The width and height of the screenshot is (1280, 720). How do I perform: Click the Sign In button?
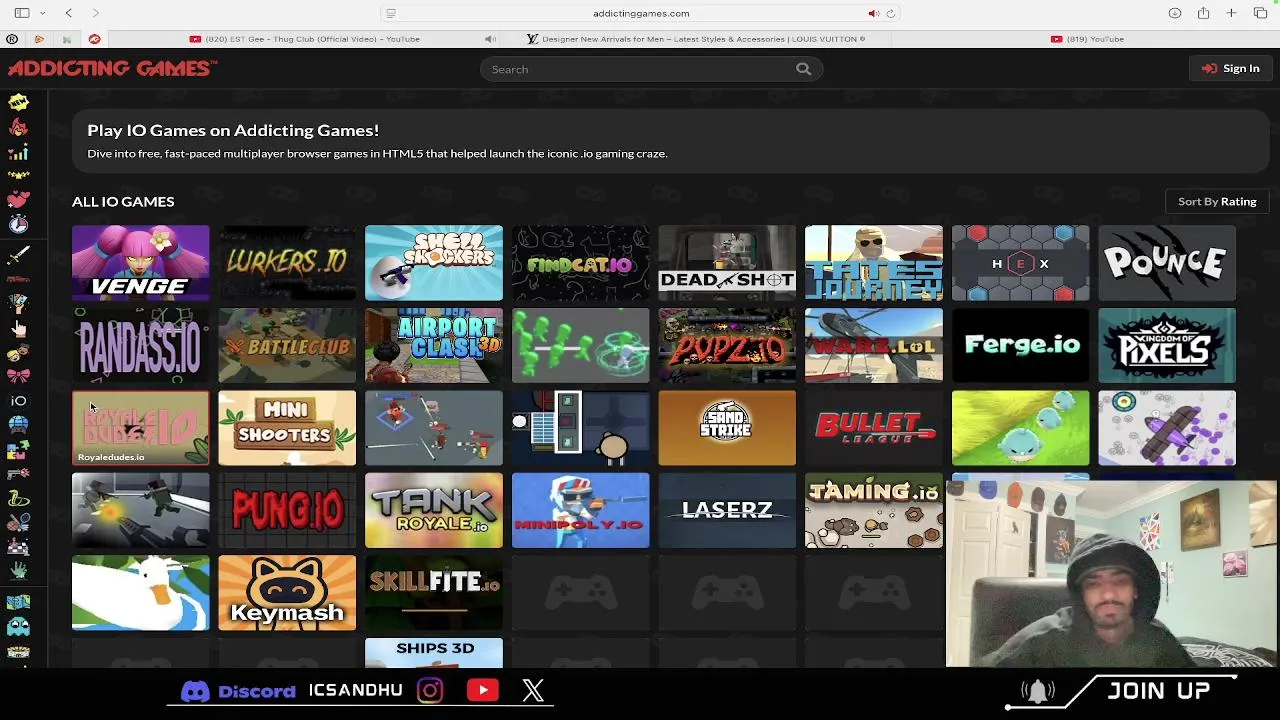tap(1231, 68)
